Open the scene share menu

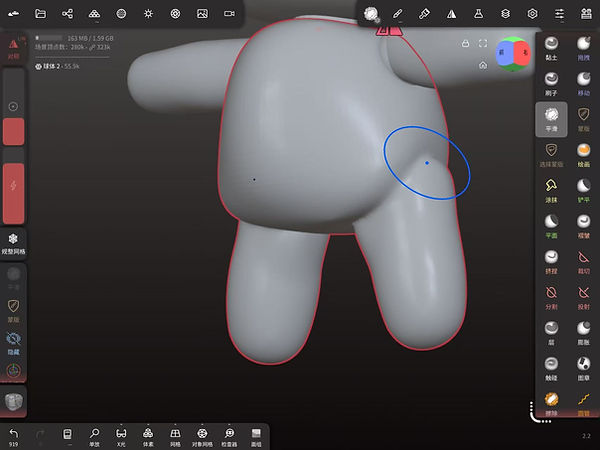(67, 14)
